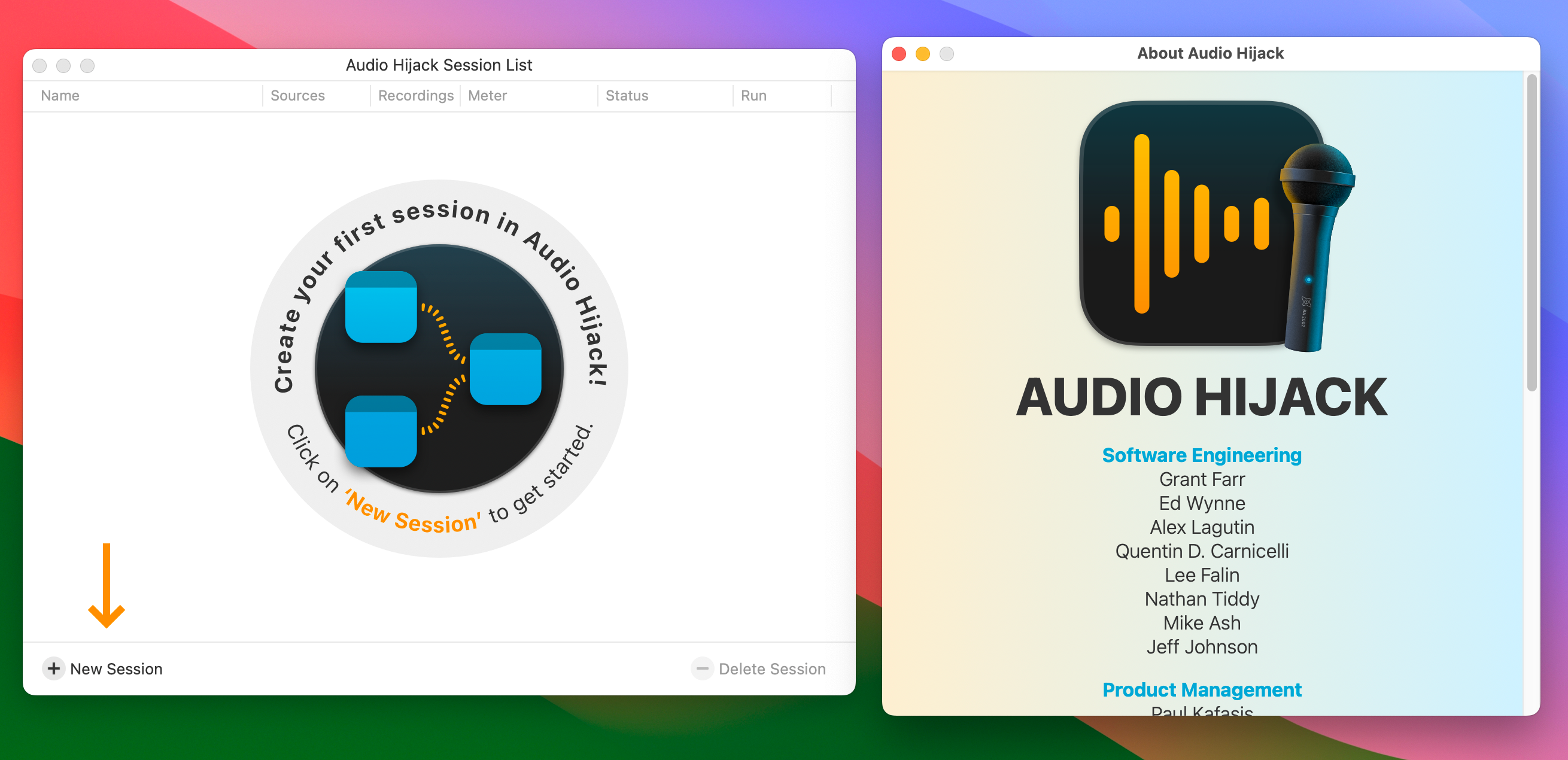Click the 'About Audio Hijack' title bar
Viewport: 1568px width, 760px height.
coord(1210,53)
